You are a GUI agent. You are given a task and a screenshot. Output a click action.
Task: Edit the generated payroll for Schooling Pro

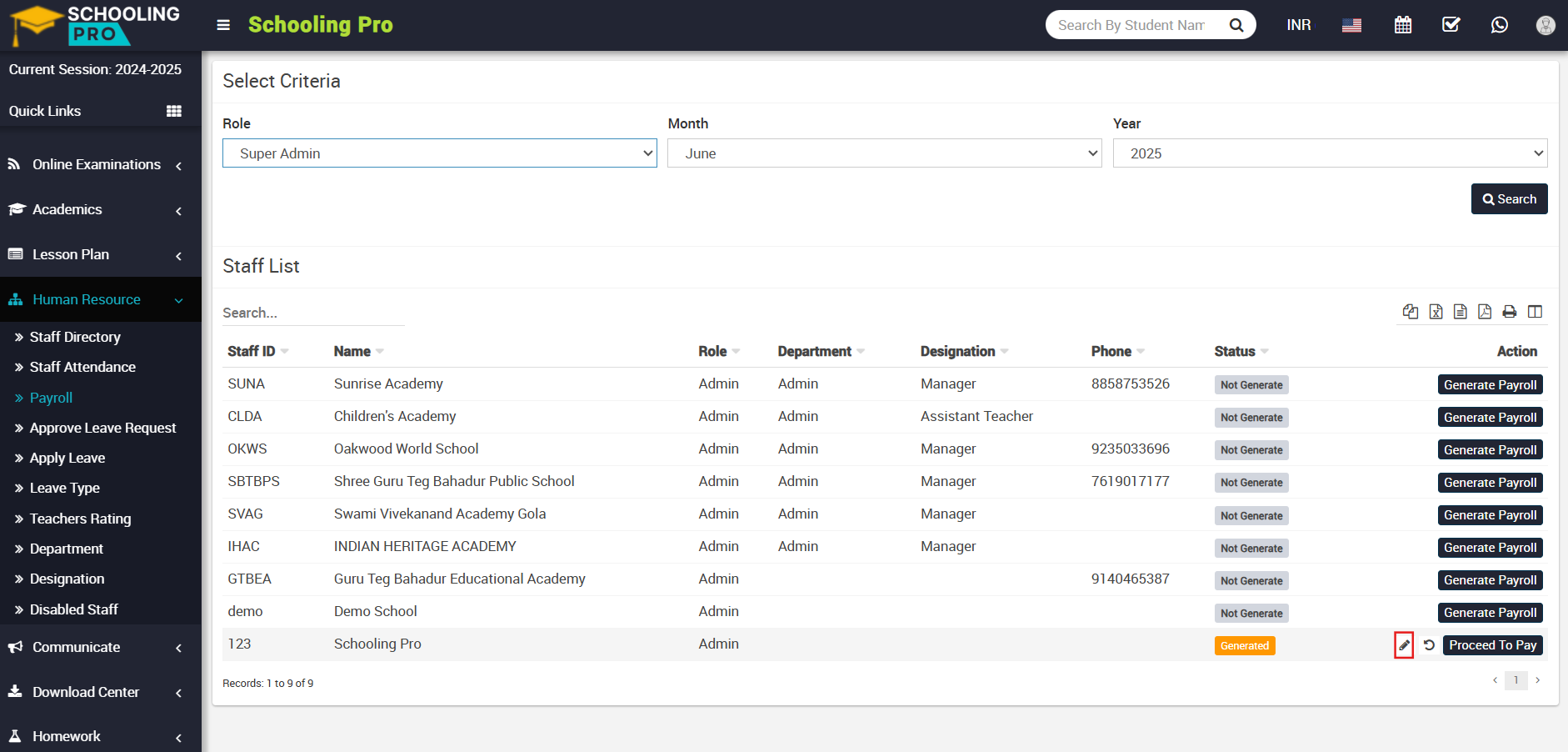click(x=1404, y=645)
